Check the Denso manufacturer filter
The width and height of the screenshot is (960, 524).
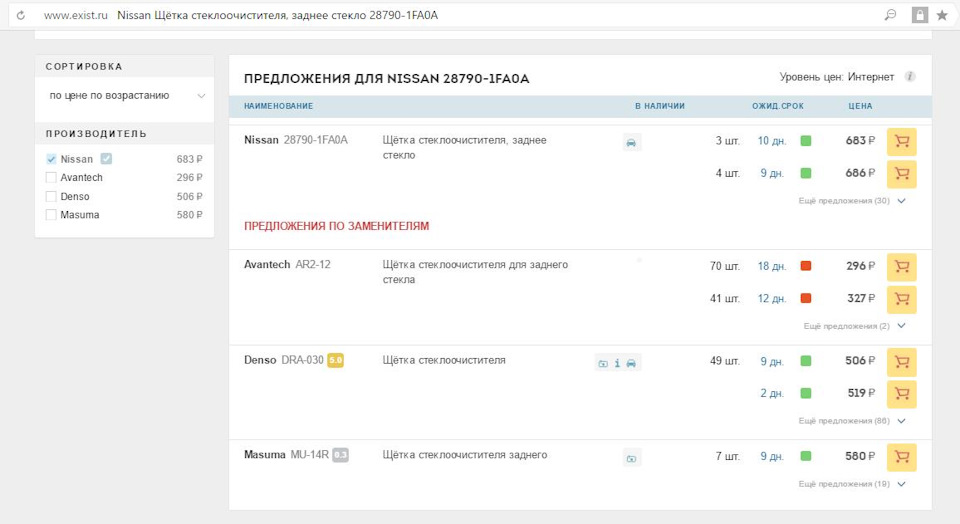click(51, 196)
